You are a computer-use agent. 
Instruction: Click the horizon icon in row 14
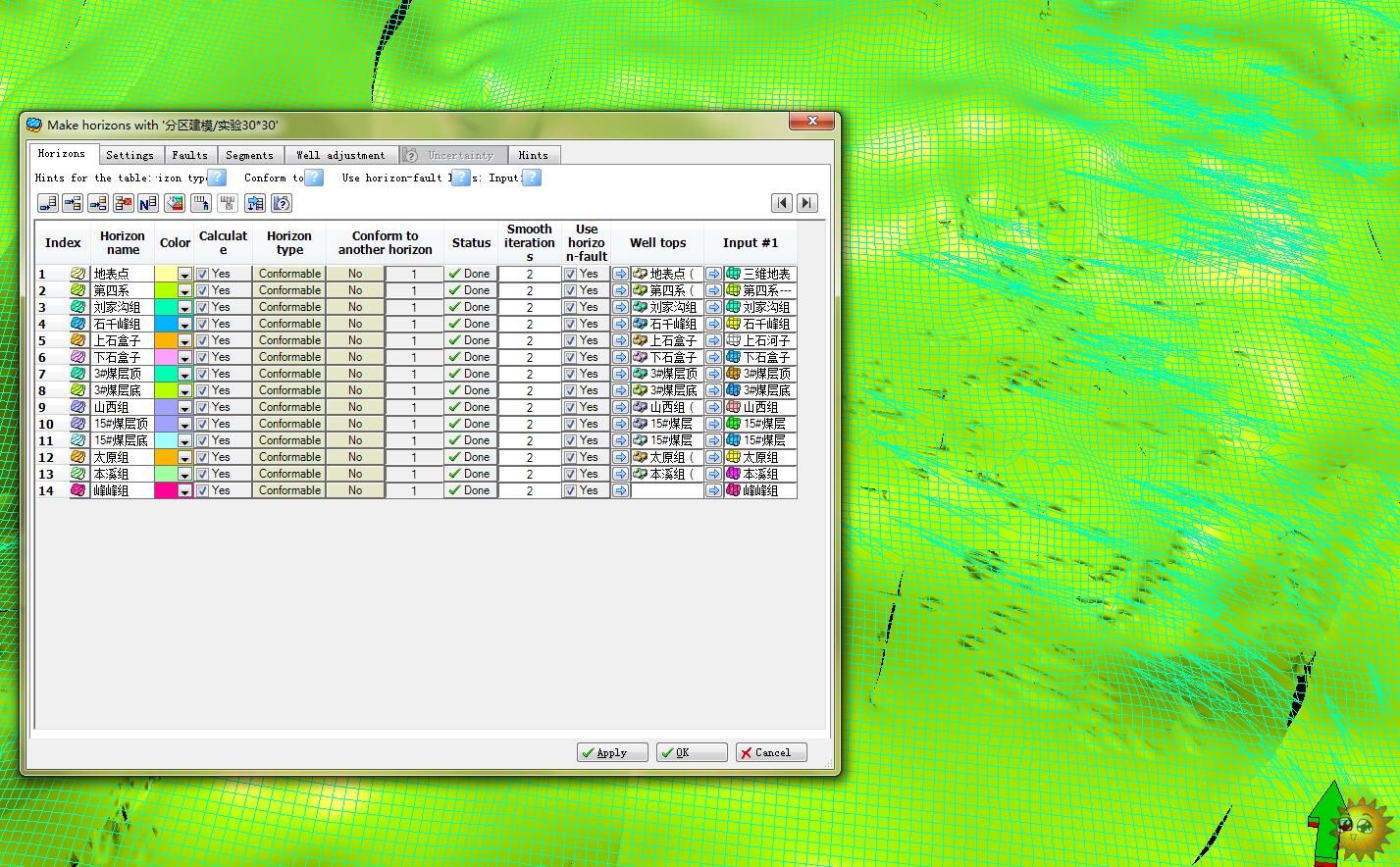(x=78, y=490)
